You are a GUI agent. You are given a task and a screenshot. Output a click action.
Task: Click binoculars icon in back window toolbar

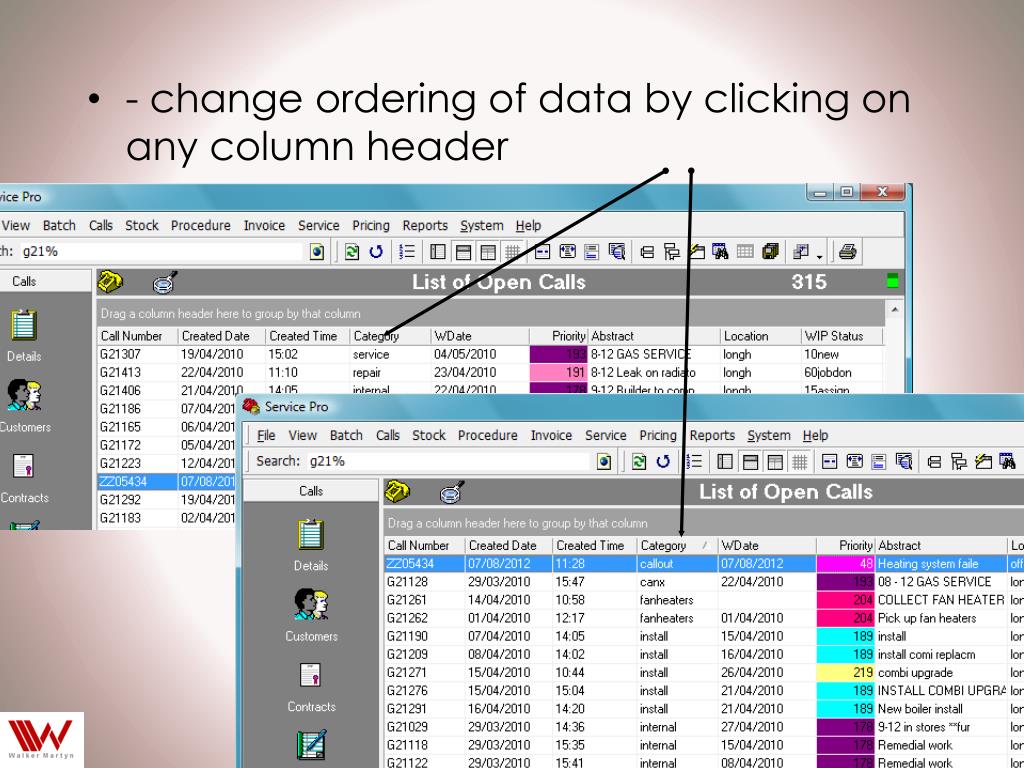(x=720, y=251)
